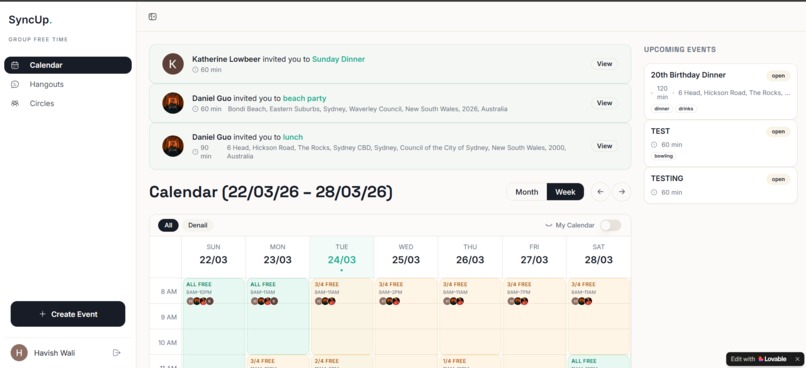View the Sunday Dinner invitation
The image size is (806, 368).
click(x=604, y=64)
